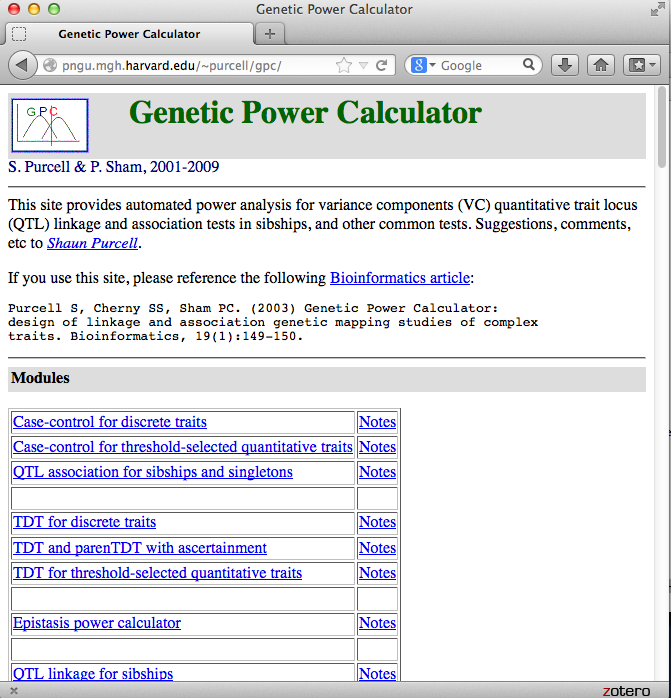Open Notes for Case-control threshold-selected traits

(377, 447)
